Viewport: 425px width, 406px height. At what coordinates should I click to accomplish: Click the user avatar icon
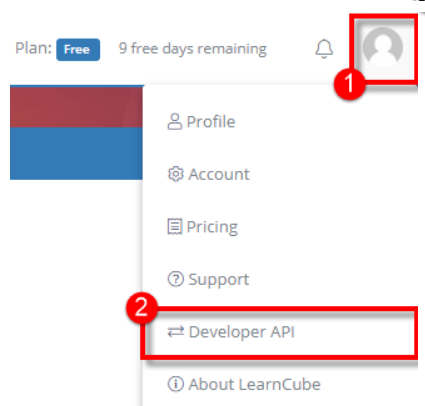point(383,47)
